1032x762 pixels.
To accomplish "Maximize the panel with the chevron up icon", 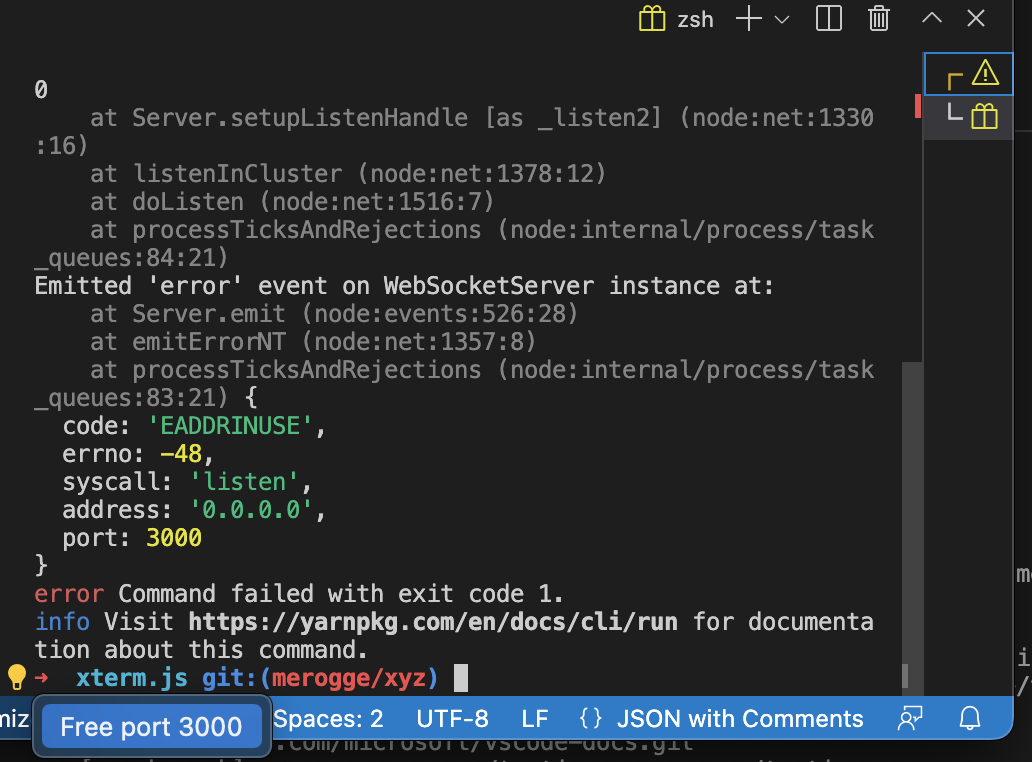I will (930, 18).
